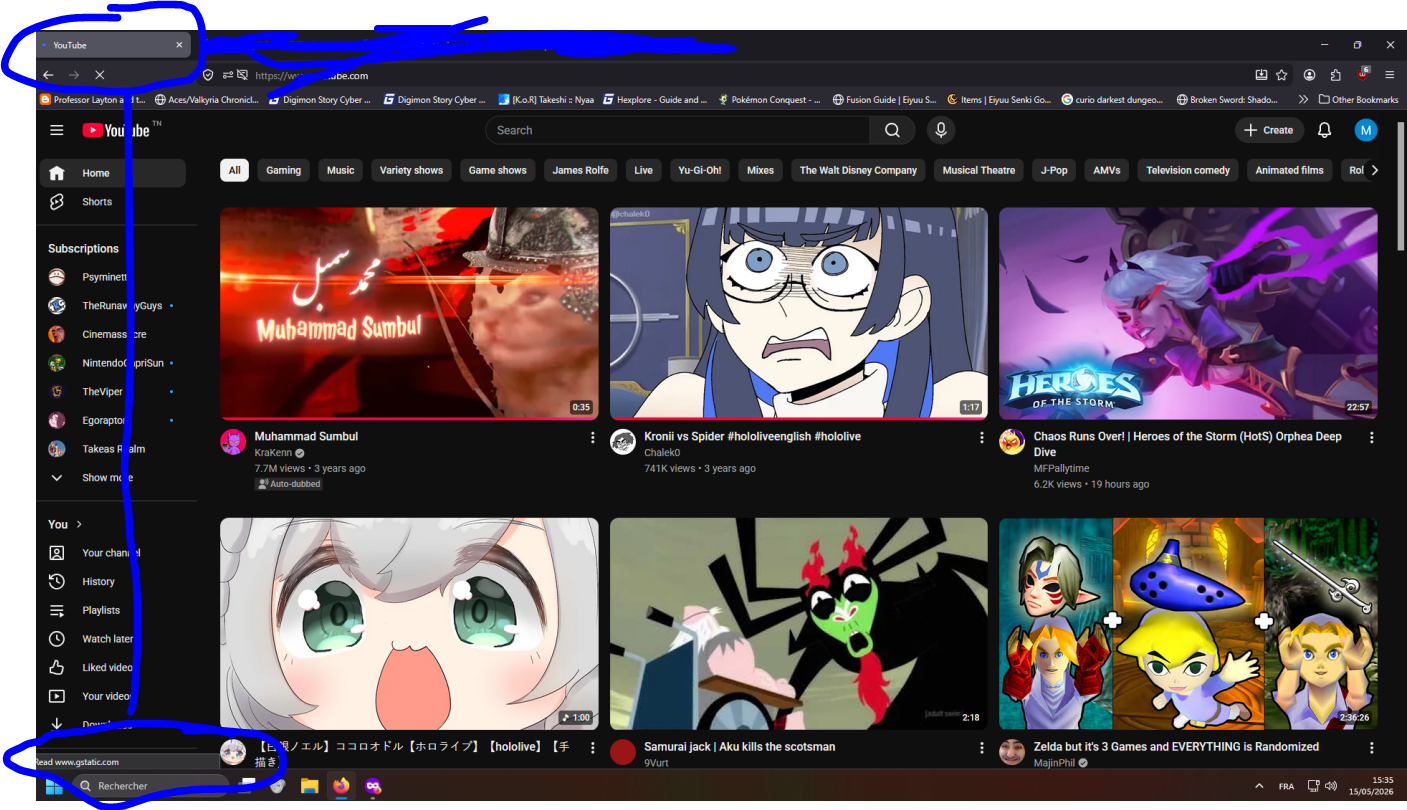Select the Musical Theatre filter chip
This screenshot has height=810, width=1407.
point(979,170)
